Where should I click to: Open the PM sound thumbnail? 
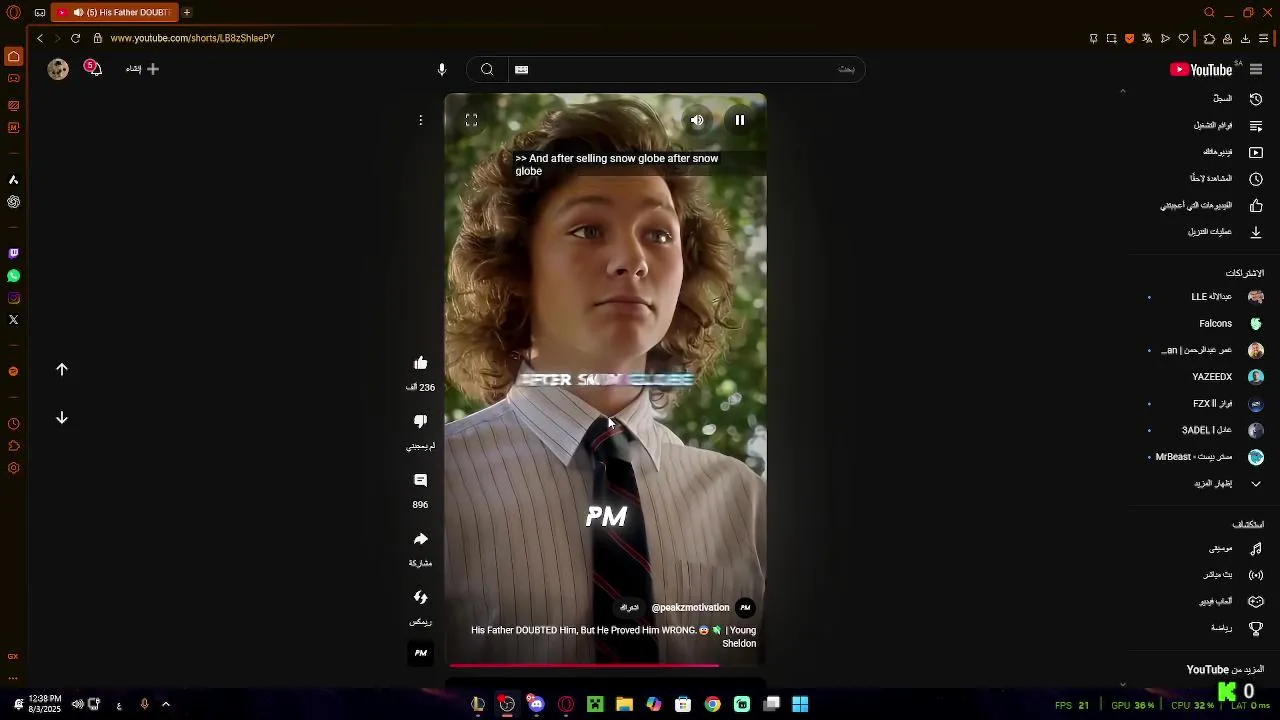pos(421,653)
